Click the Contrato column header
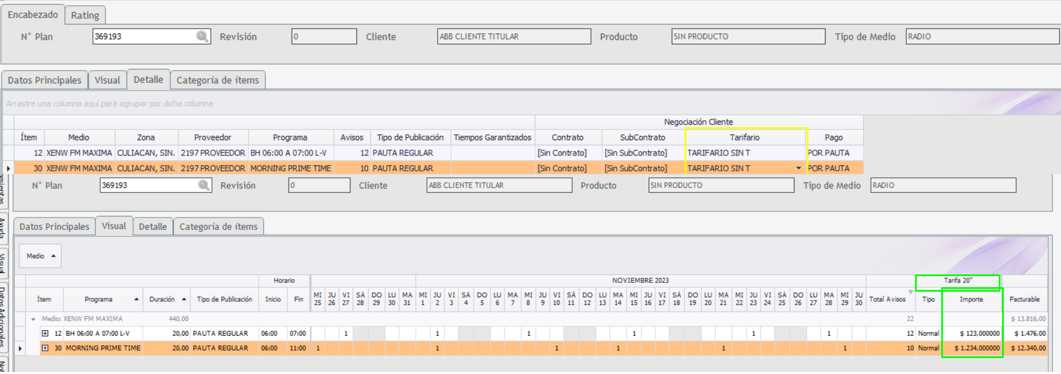Screen dimensions: 1061x374 tap(568, 137)
